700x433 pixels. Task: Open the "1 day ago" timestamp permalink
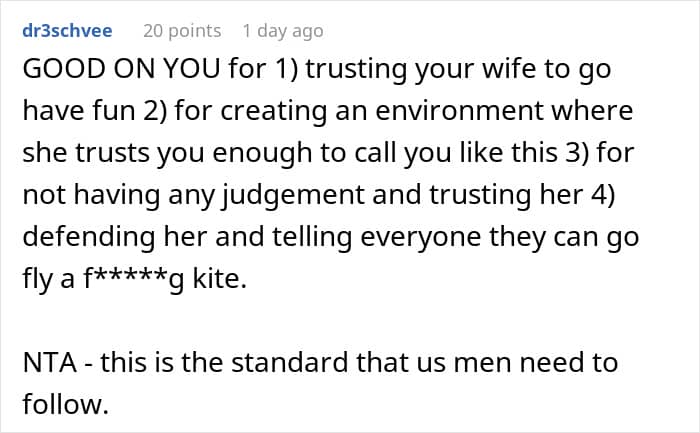point(290,31)
